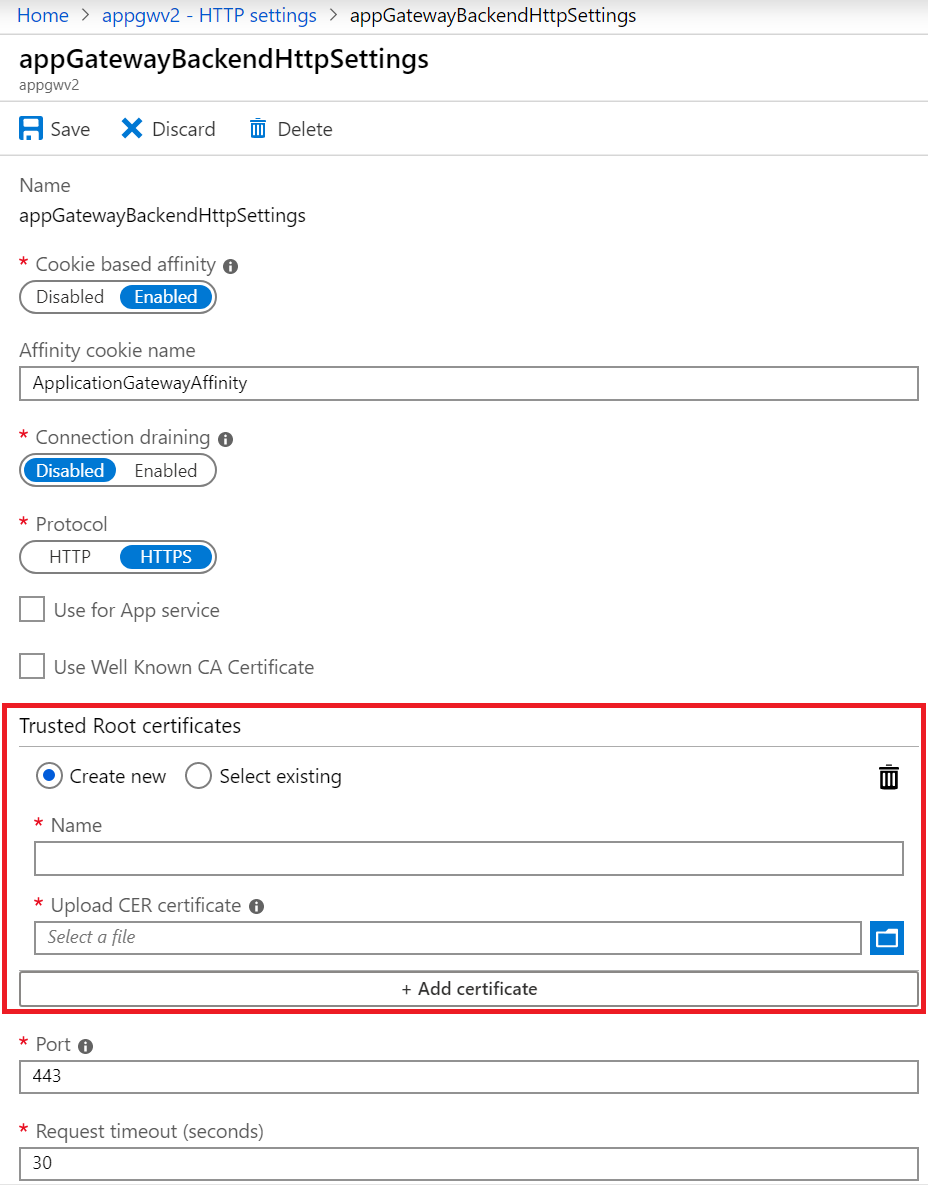Click the Save floppy disk icon
The height and width of the screenshot is (1185, 928).
coord(31,128)
